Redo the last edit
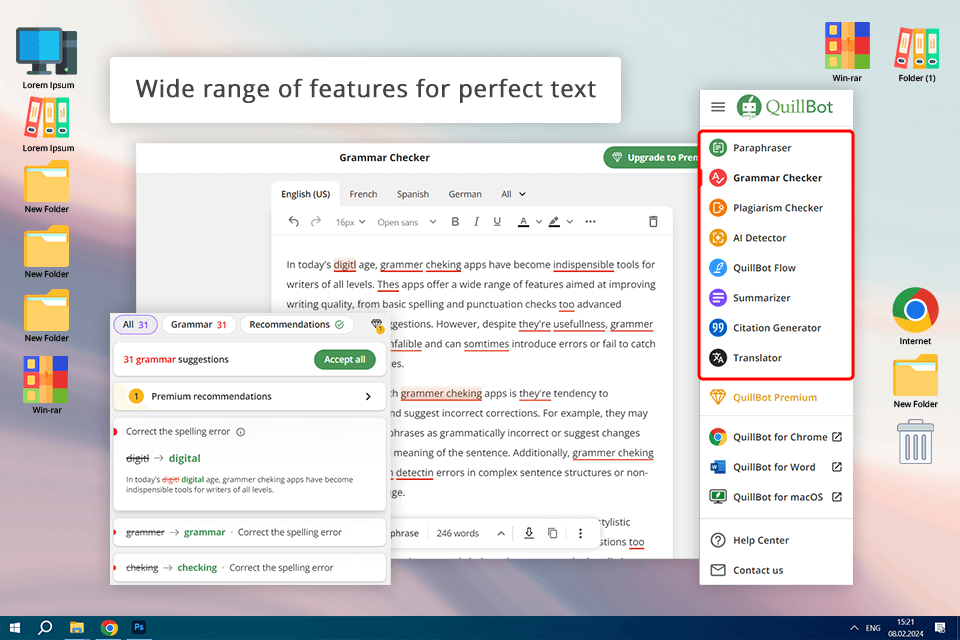960x640 pixels. (316, 222)
